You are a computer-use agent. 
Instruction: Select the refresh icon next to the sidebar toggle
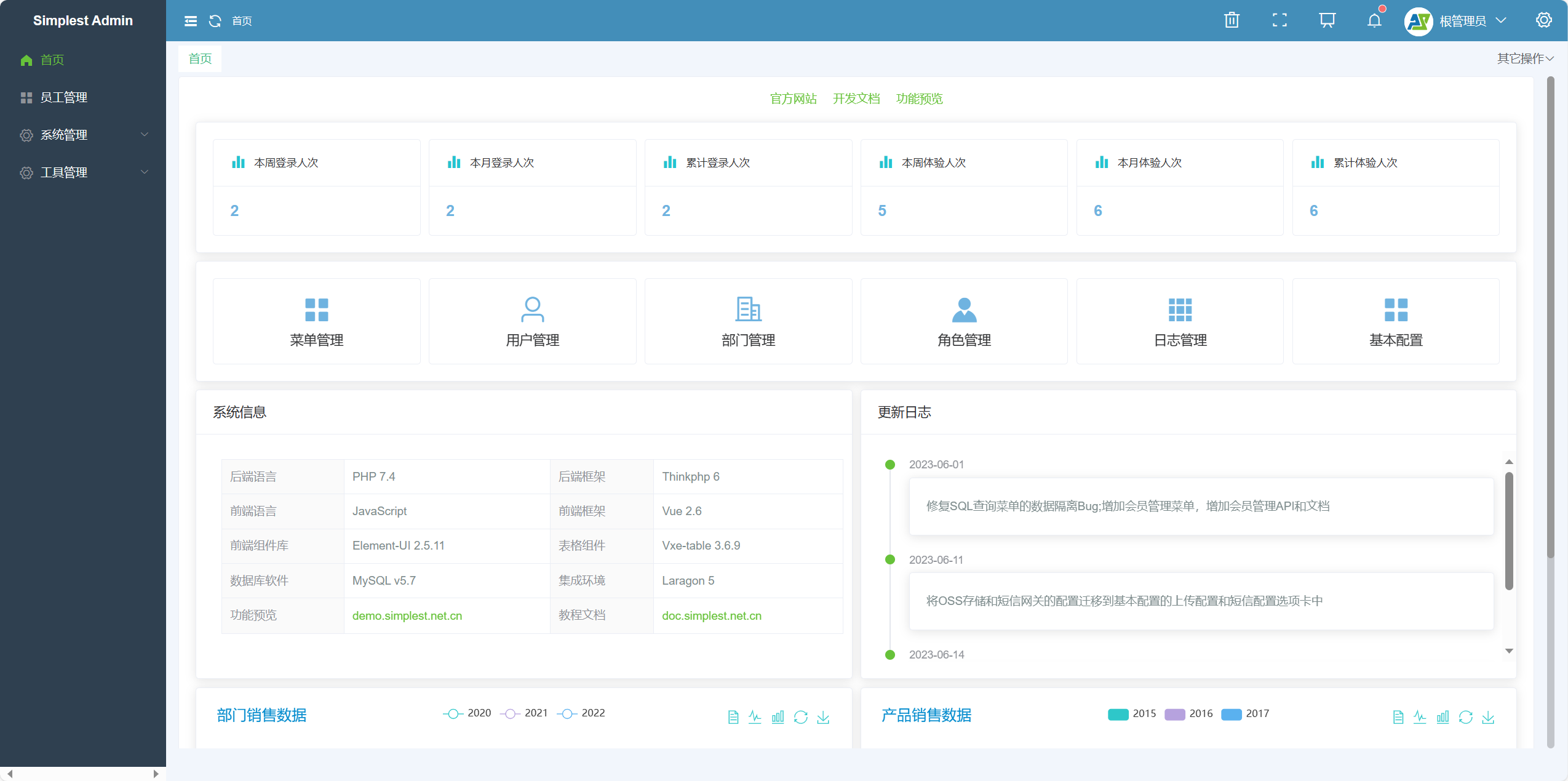click(x=215, y=20)
